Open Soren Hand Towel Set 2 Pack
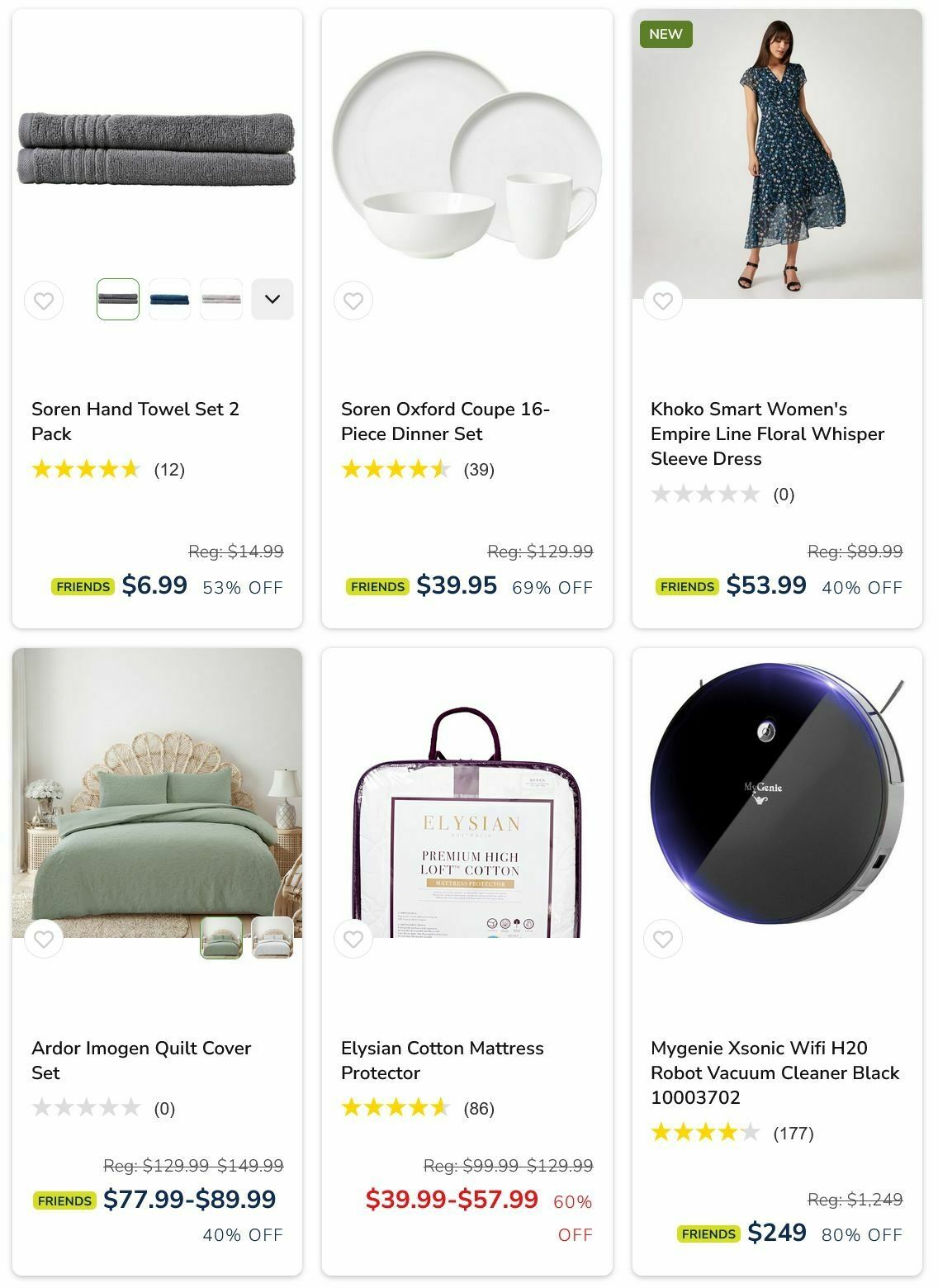 [135, 421]
